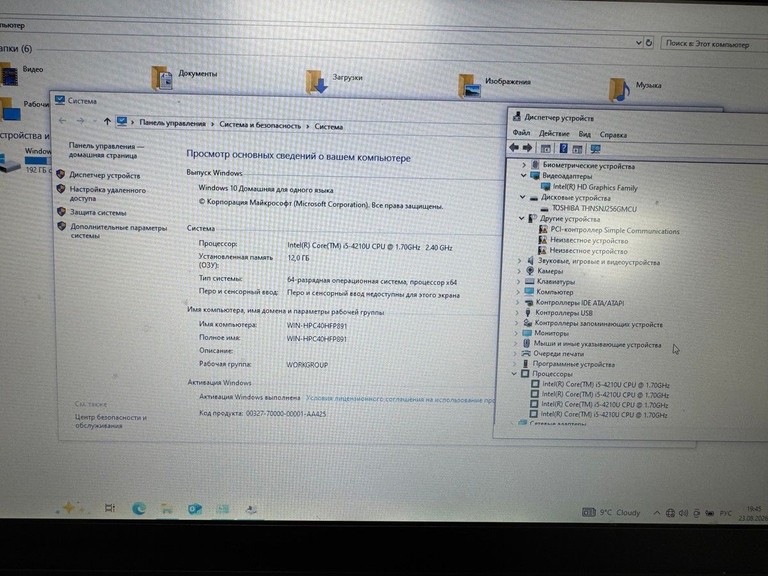The image size is (768, 576).
Task: Collapse the Процессоры node
Action: (514, 373)
